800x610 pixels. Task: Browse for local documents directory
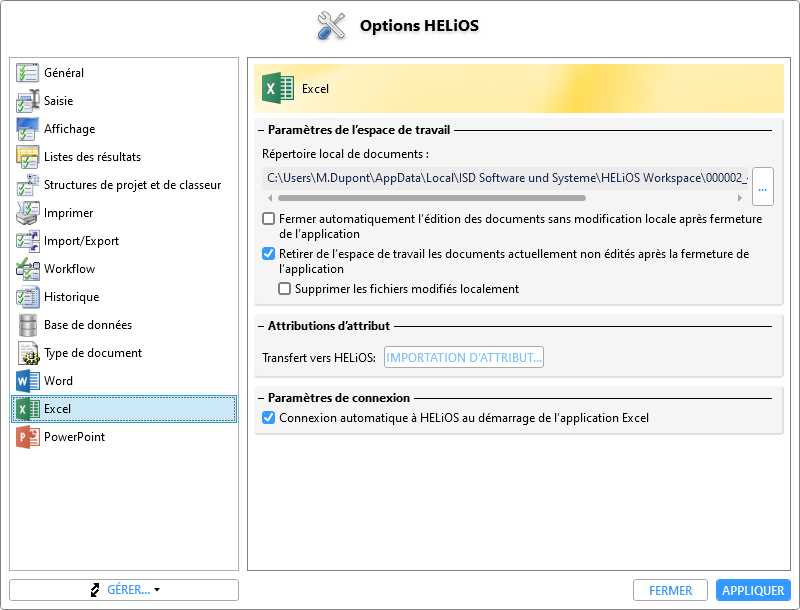762,187
